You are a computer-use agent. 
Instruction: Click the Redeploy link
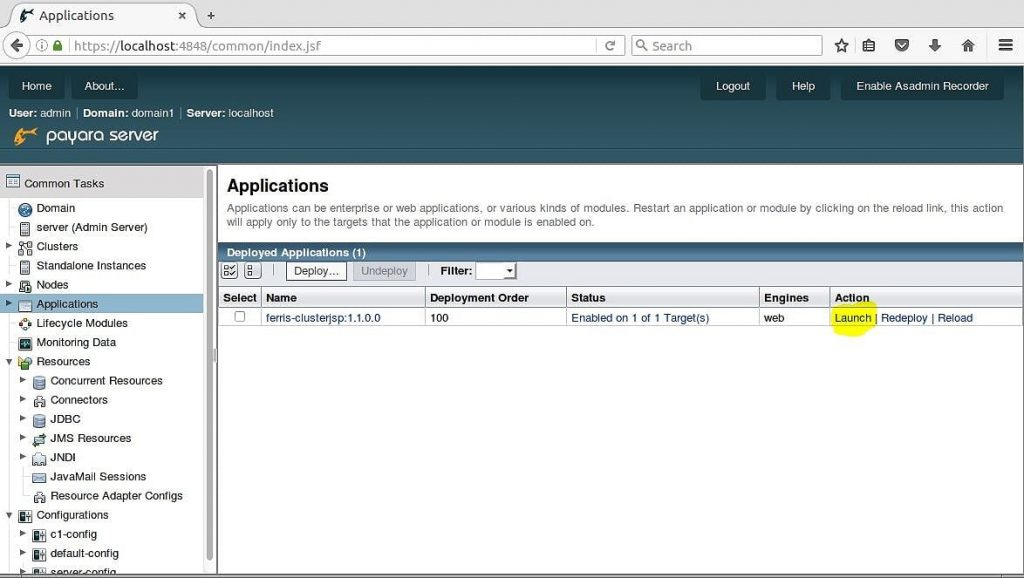pyautogui.click(x=904, y=318)
